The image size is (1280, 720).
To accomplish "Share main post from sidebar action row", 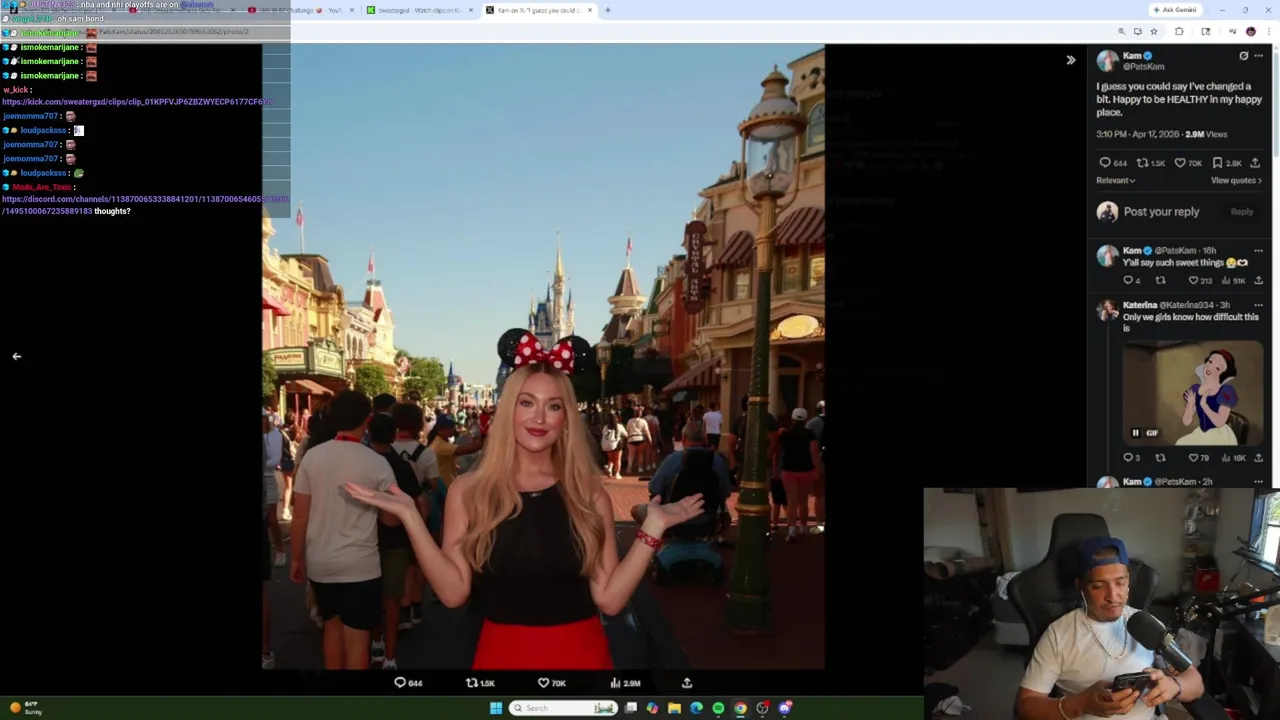I will pos(1255,163).
